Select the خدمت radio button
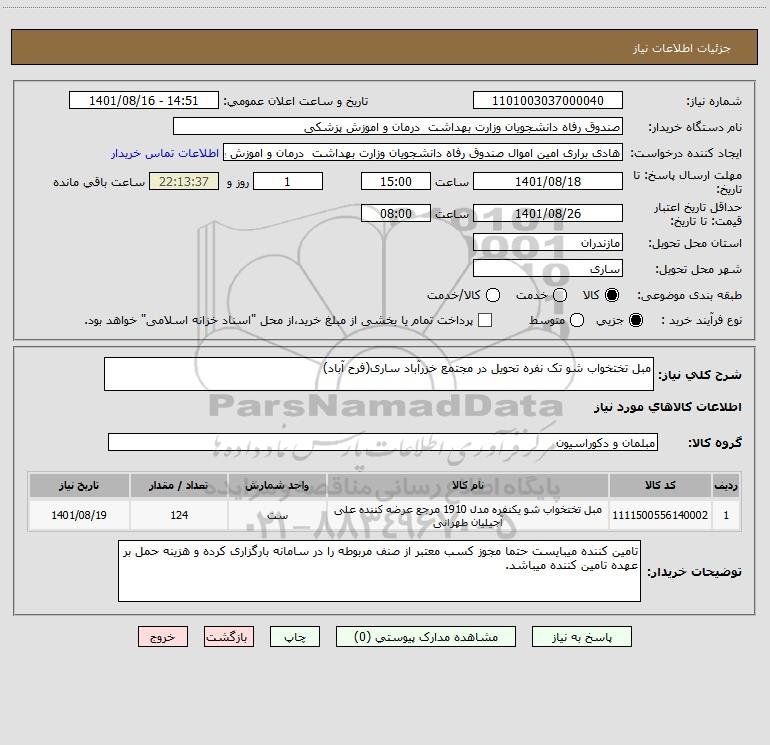The width and height of the screenshot is (770, 745). tap(560, 295)
